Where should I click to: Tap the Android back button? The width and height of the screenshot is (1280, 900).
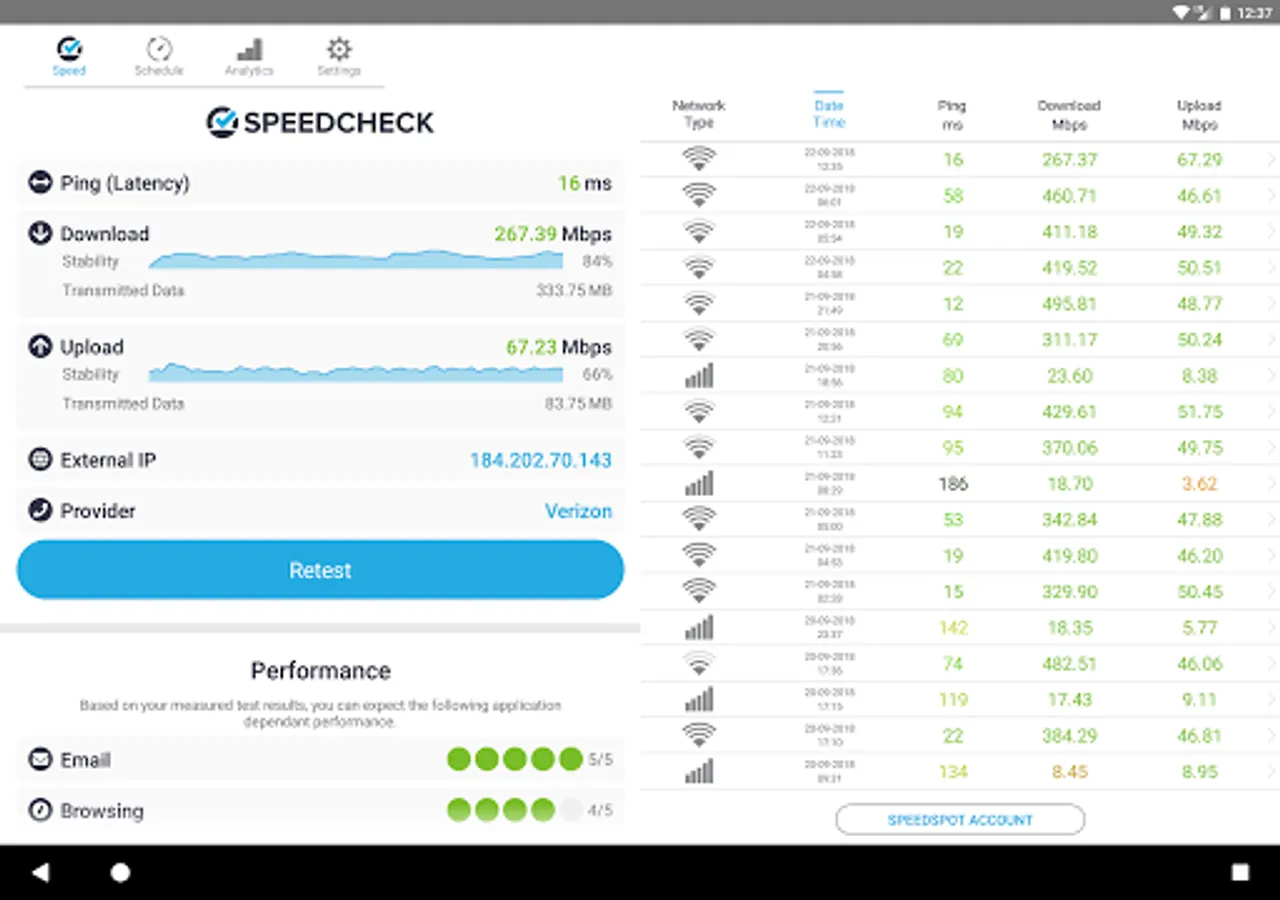coord(40,872)
